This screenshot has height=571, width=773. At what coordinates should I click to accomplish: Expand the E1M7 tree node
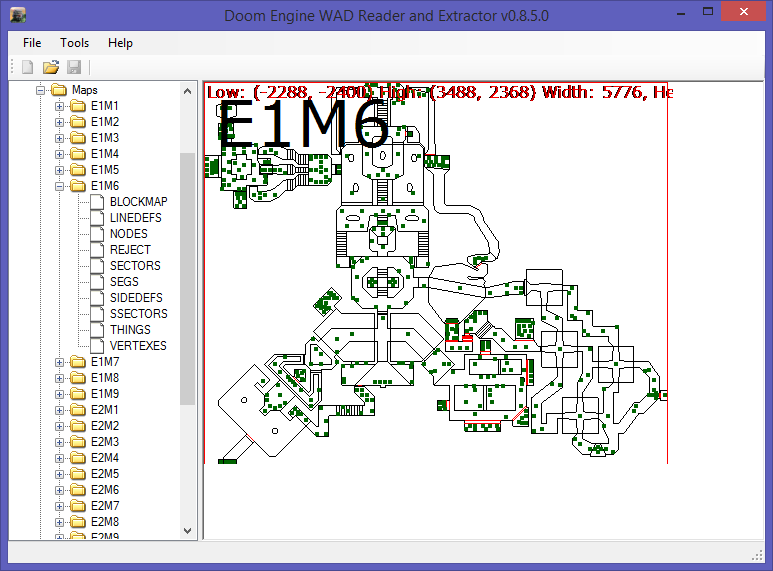pos(59,362)
